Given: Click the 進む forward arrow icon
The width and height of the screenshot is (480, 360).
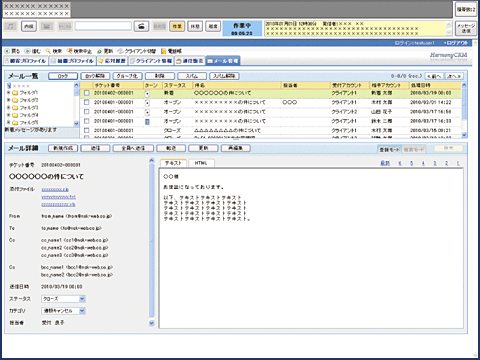Looking at the screenshot, I should 27,51.
